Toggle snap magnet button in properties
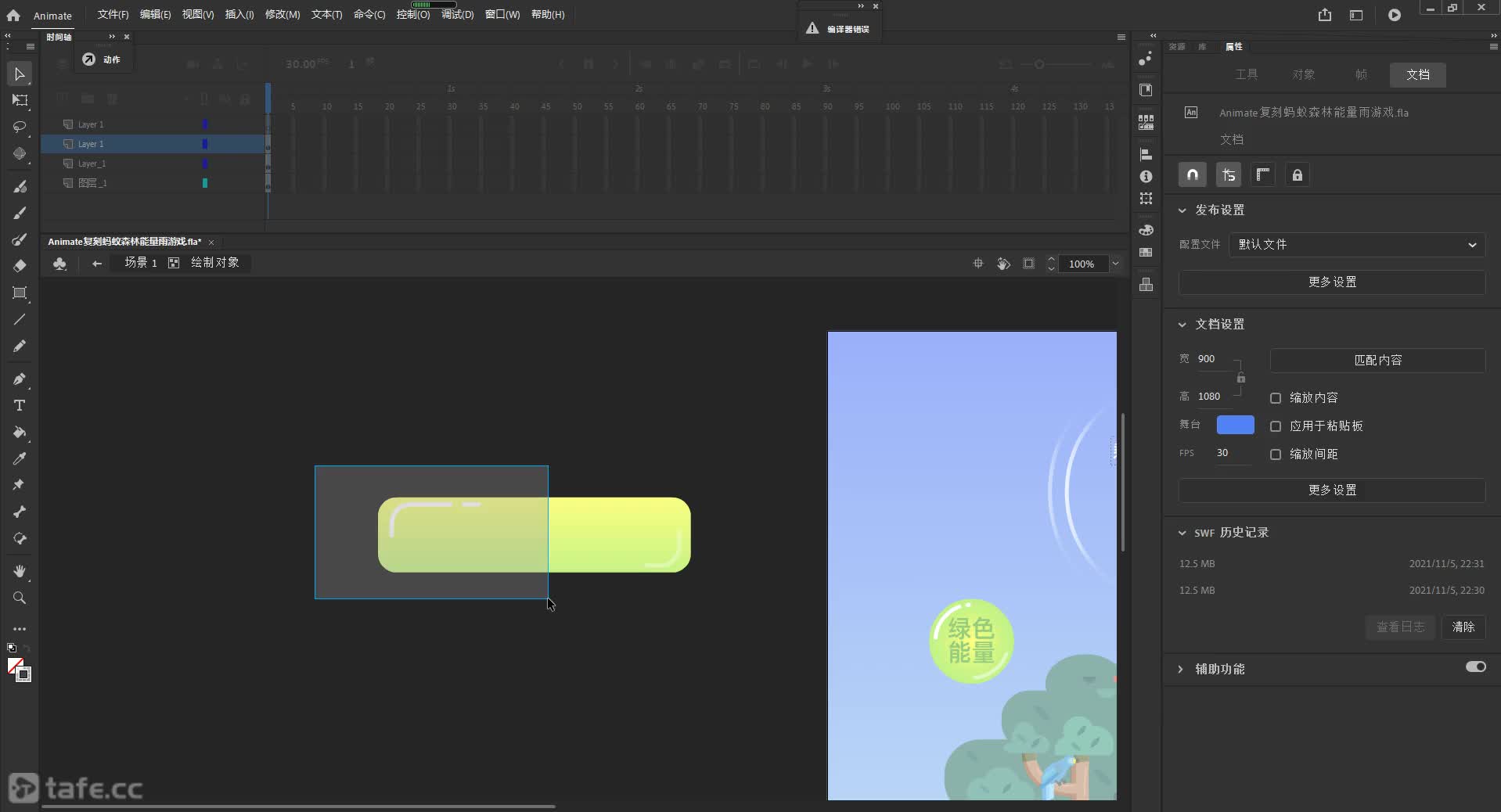Image resolution: width=1501 pixels, height=812 pixels. [x=1193, y=175]
